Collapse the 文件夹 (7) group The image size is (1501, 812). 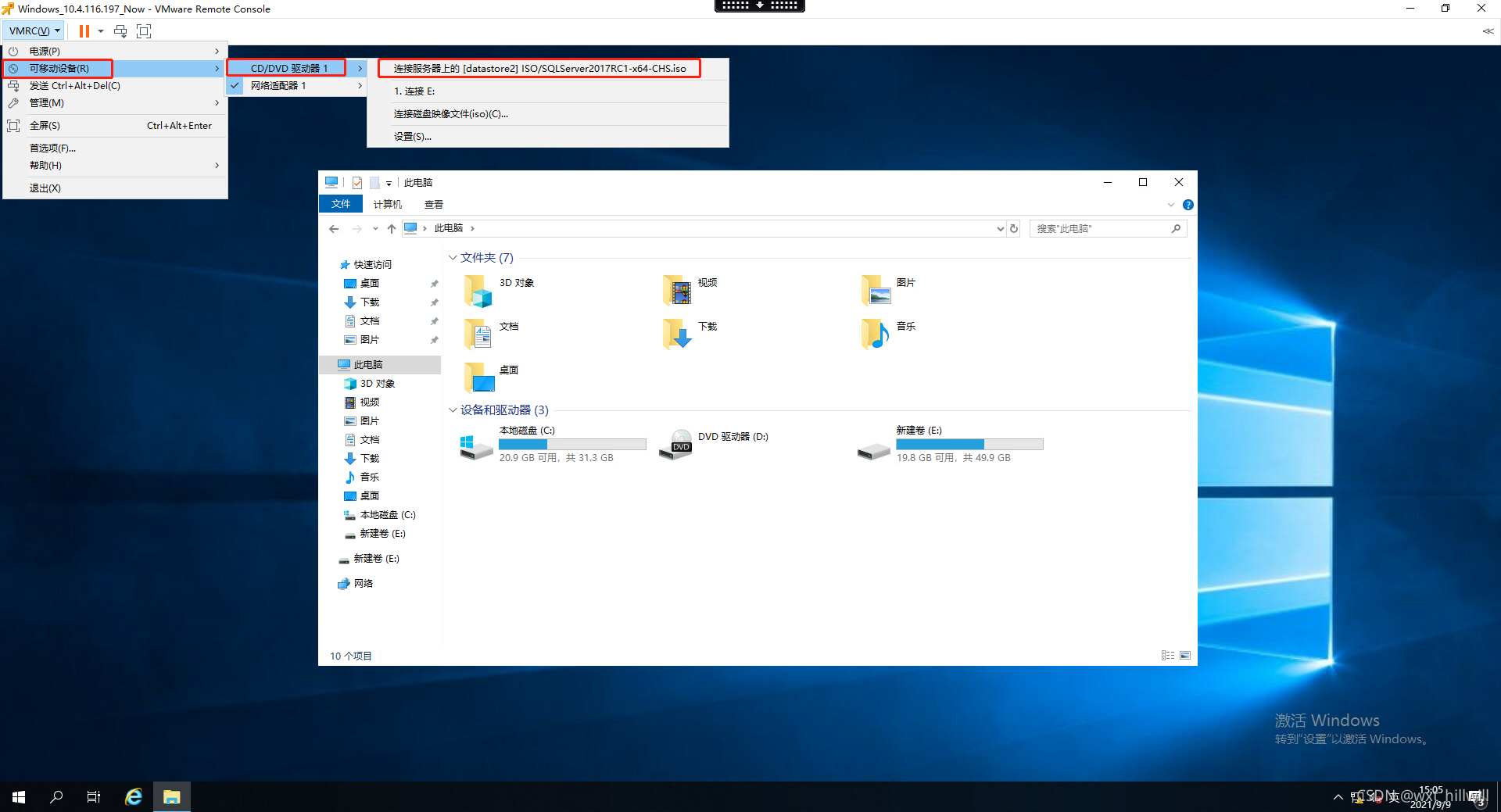click(453, 258)
